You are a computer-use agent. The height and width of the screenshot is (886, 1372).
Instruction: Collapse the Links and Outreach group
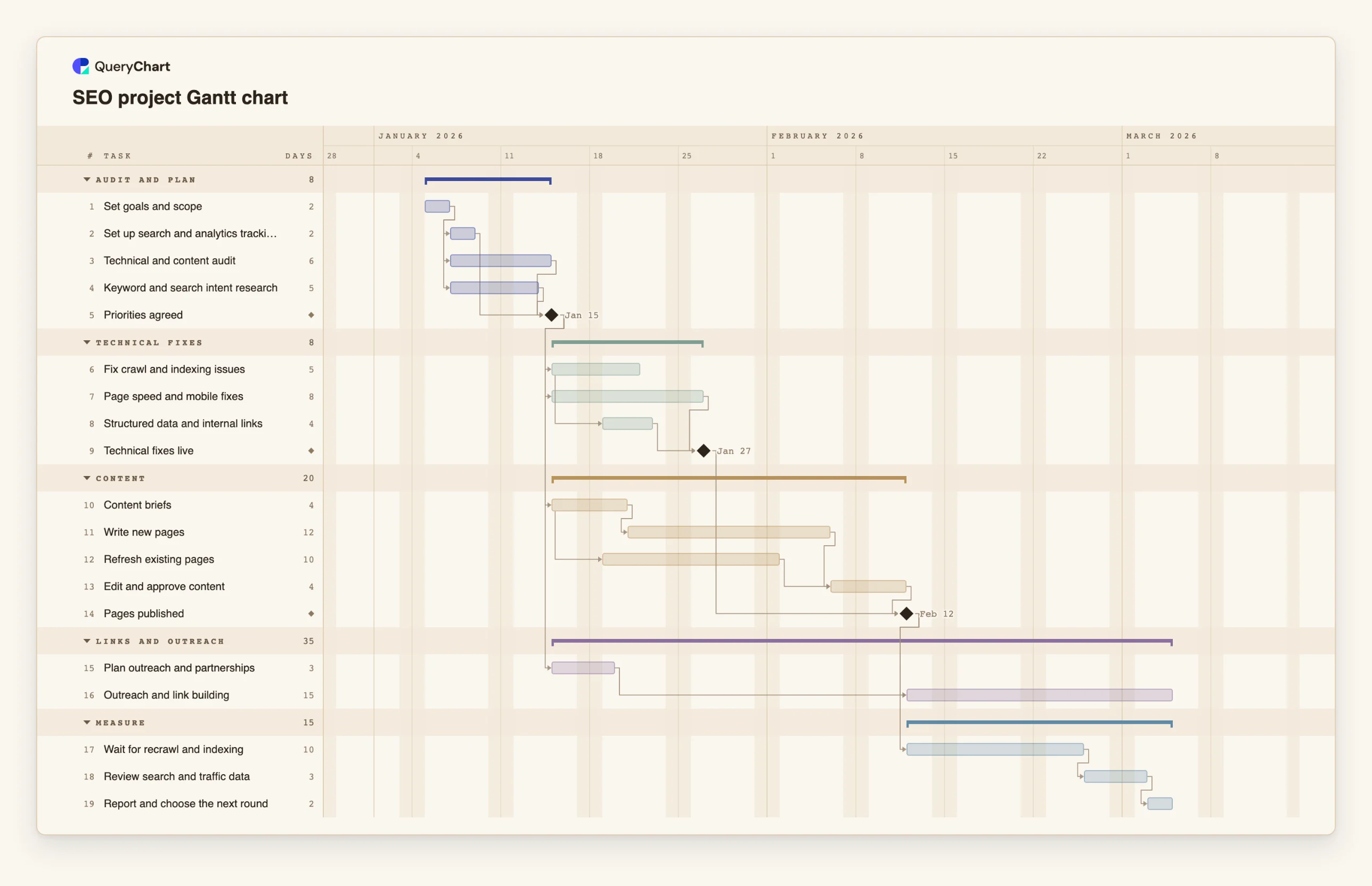point(87,641)
